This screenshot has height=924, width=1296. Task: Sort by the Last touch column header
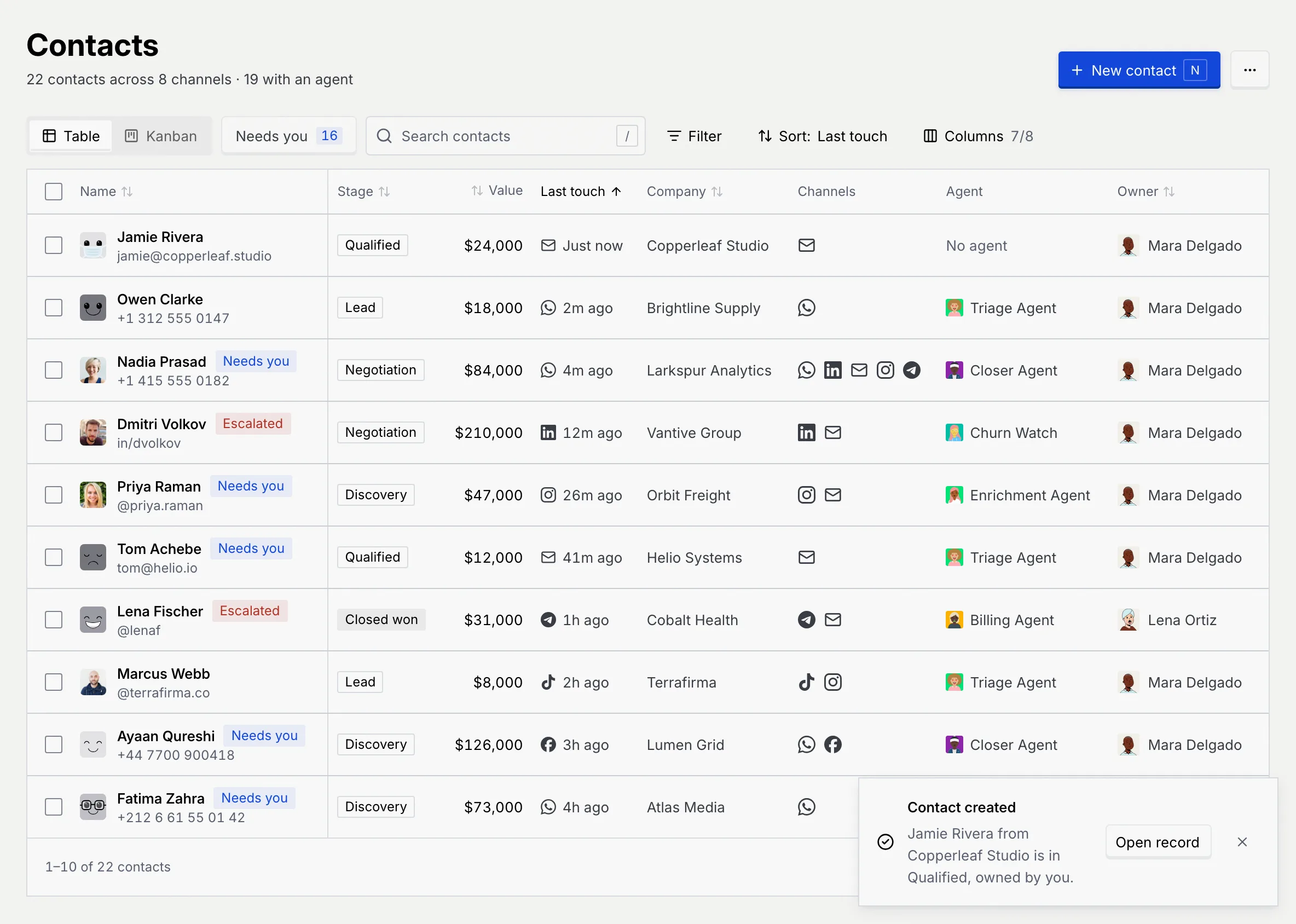pyautogui.click(x=580, y=192)
